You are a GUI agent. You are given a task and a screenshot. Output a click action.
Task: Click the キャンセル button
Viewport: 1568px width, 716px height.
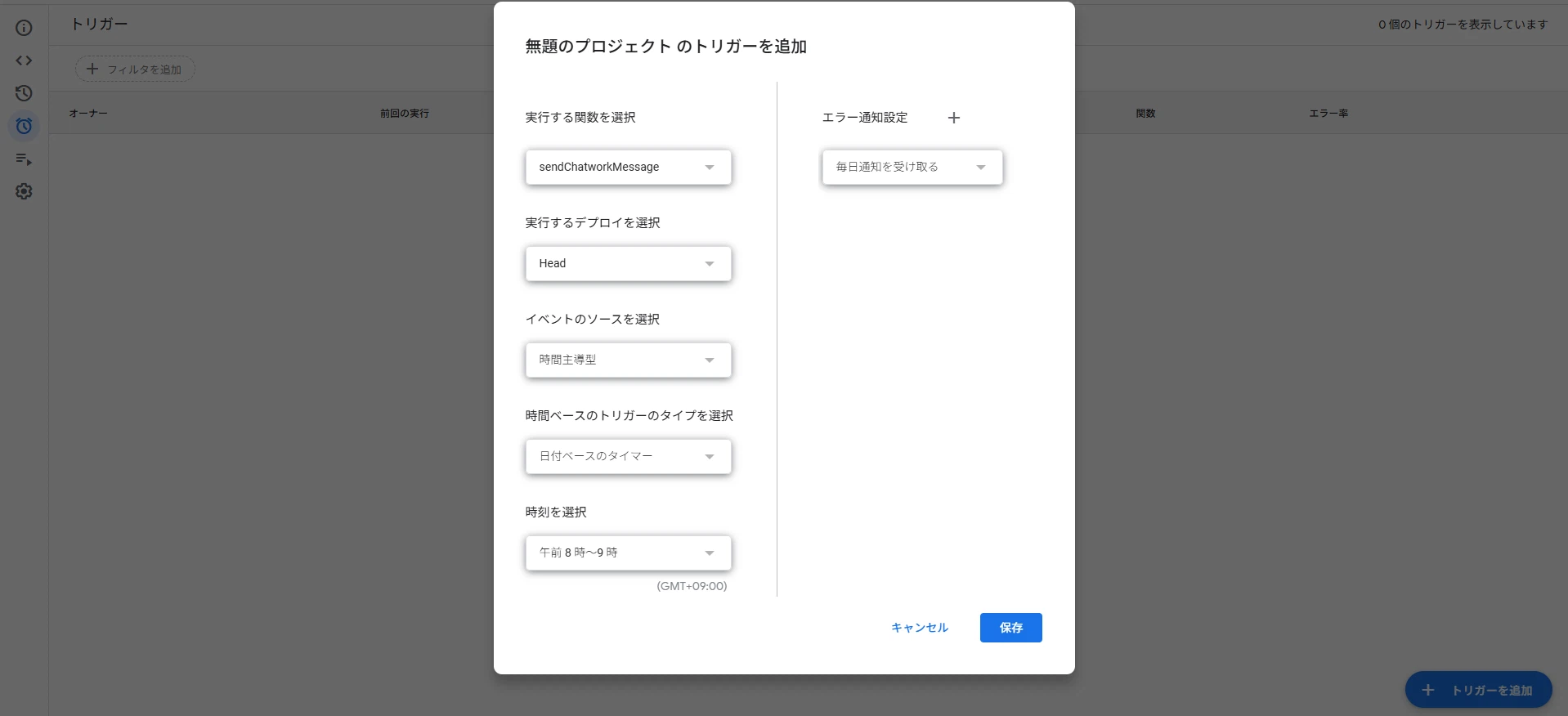pos(919,628)
